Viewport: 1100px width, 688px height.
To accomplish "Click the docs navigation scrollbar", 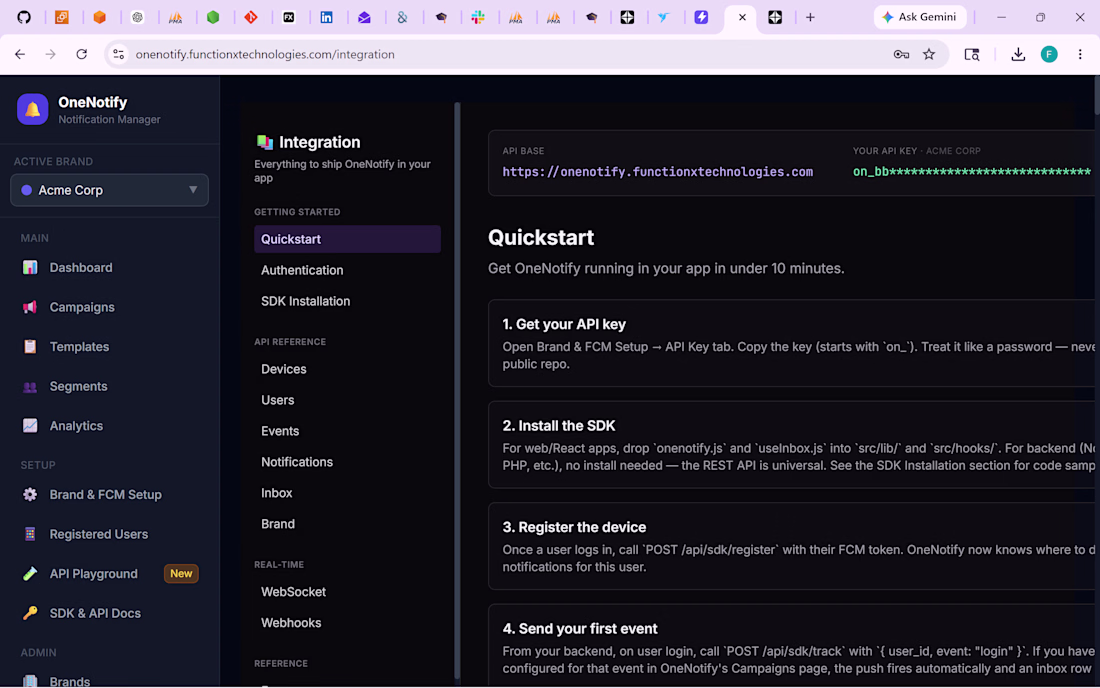I will coord(457,389).
